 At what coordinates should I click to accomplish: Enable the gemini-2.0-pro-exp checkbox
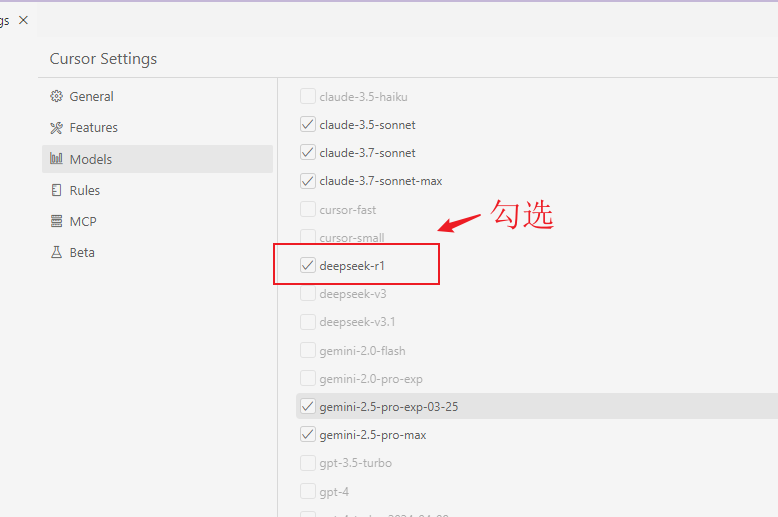pyautogui.click(x=308, y=378)
